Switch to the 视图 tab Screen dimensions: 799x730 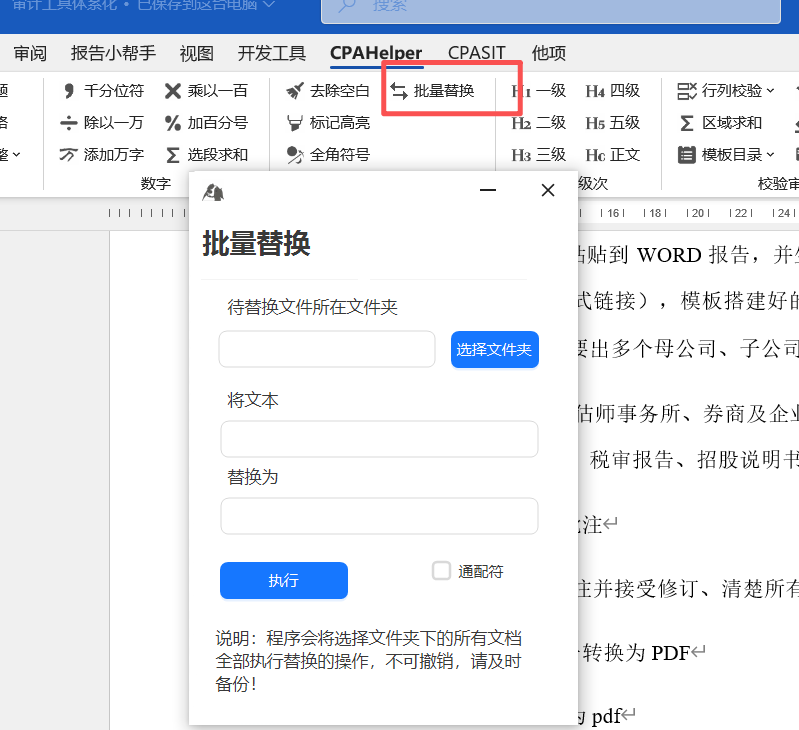(x=197, y=53)
